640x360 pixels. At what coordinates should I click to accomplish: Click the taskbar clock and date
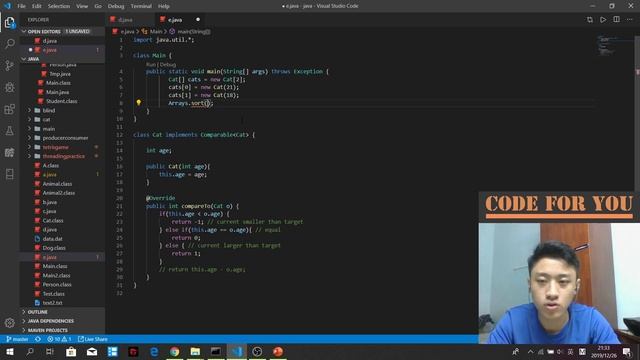[x=604, y=351]
